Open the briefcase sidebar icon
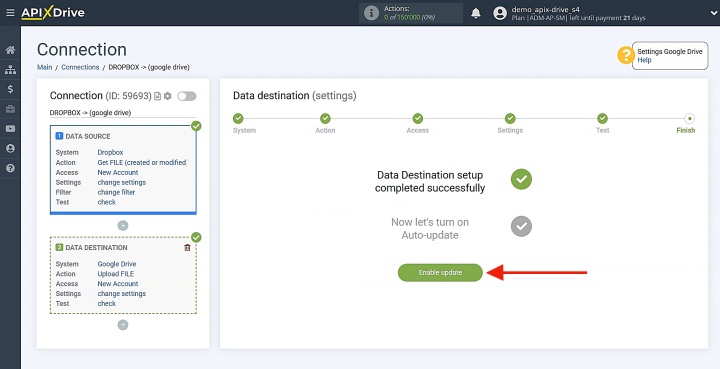720x369 pixels. [x=10, y=109]
